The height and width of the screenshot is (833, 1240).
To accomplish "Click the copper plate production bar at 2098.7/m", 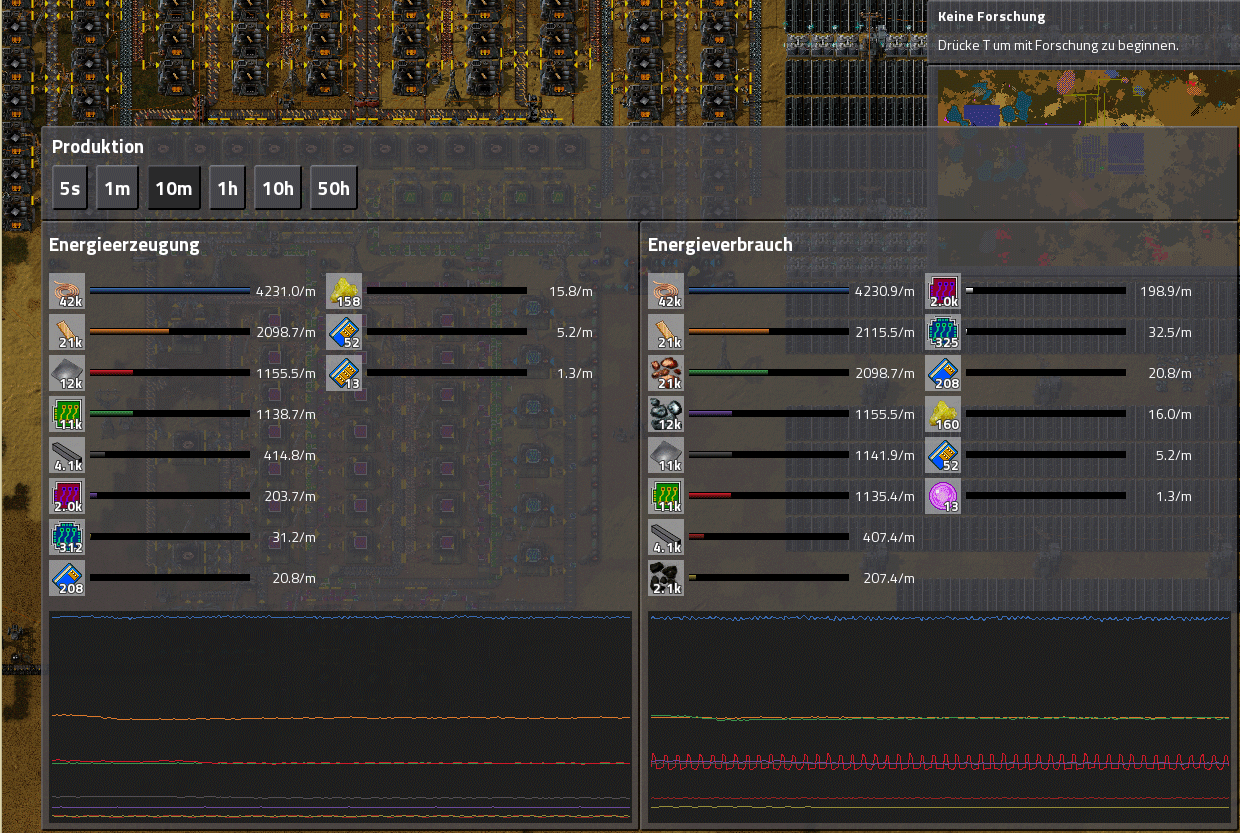I will coord(169,331).
